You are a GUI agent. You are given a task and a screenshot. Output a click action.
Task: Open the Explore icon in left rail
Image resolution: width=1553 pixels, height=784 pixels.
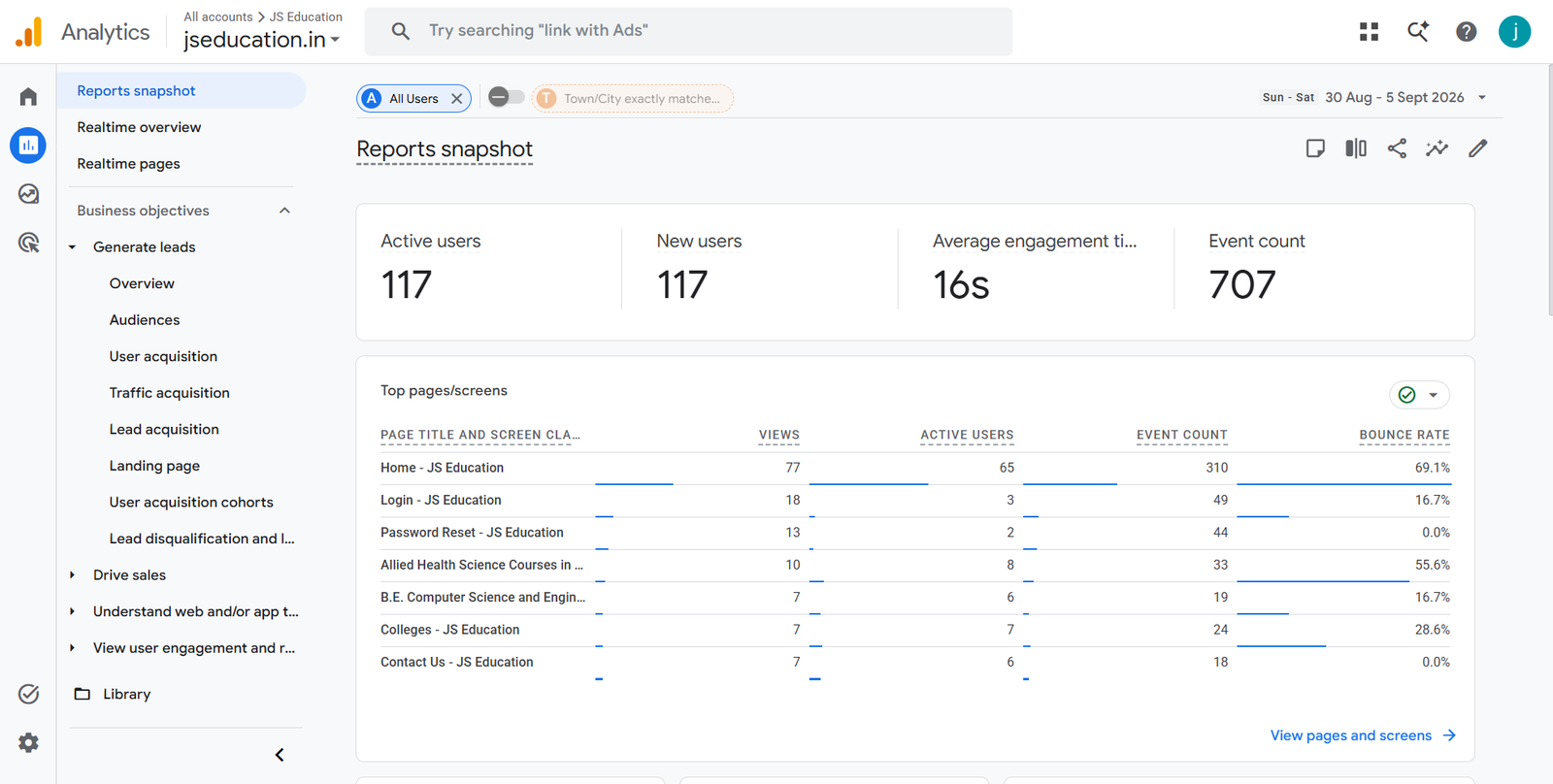28,194
